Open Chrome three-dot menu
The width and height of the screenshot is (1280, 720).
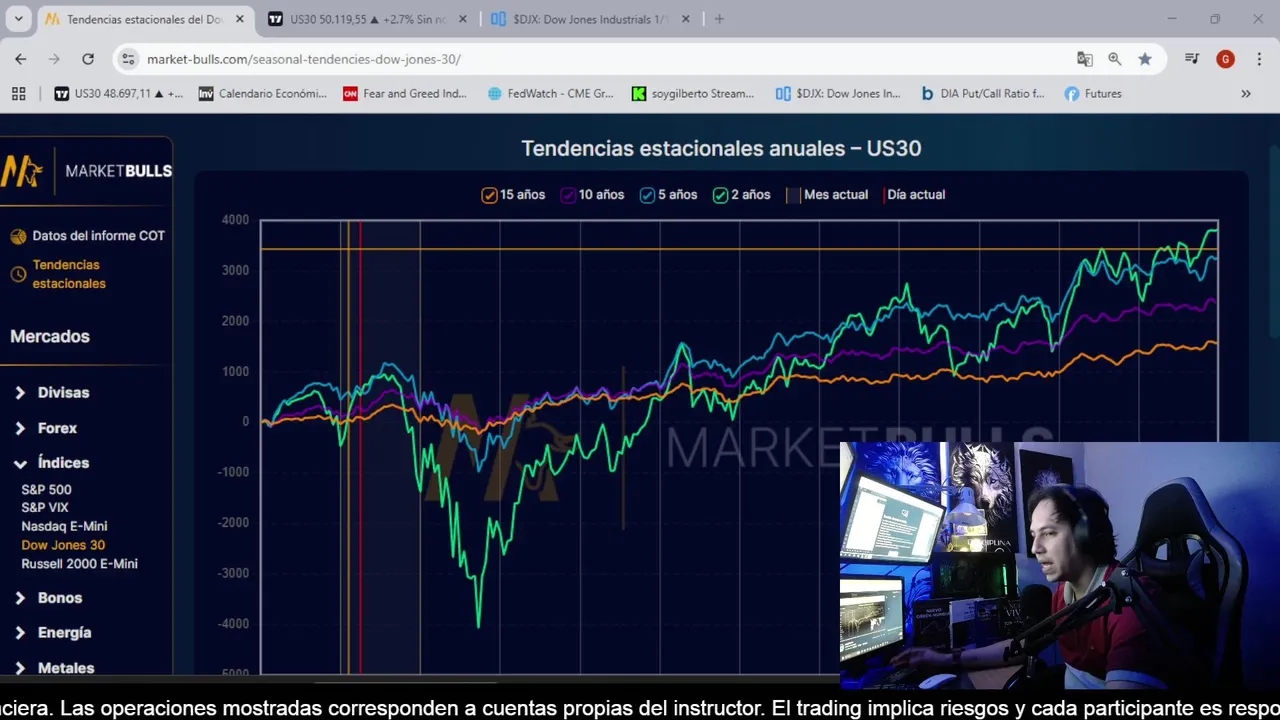click(1258, 59)
